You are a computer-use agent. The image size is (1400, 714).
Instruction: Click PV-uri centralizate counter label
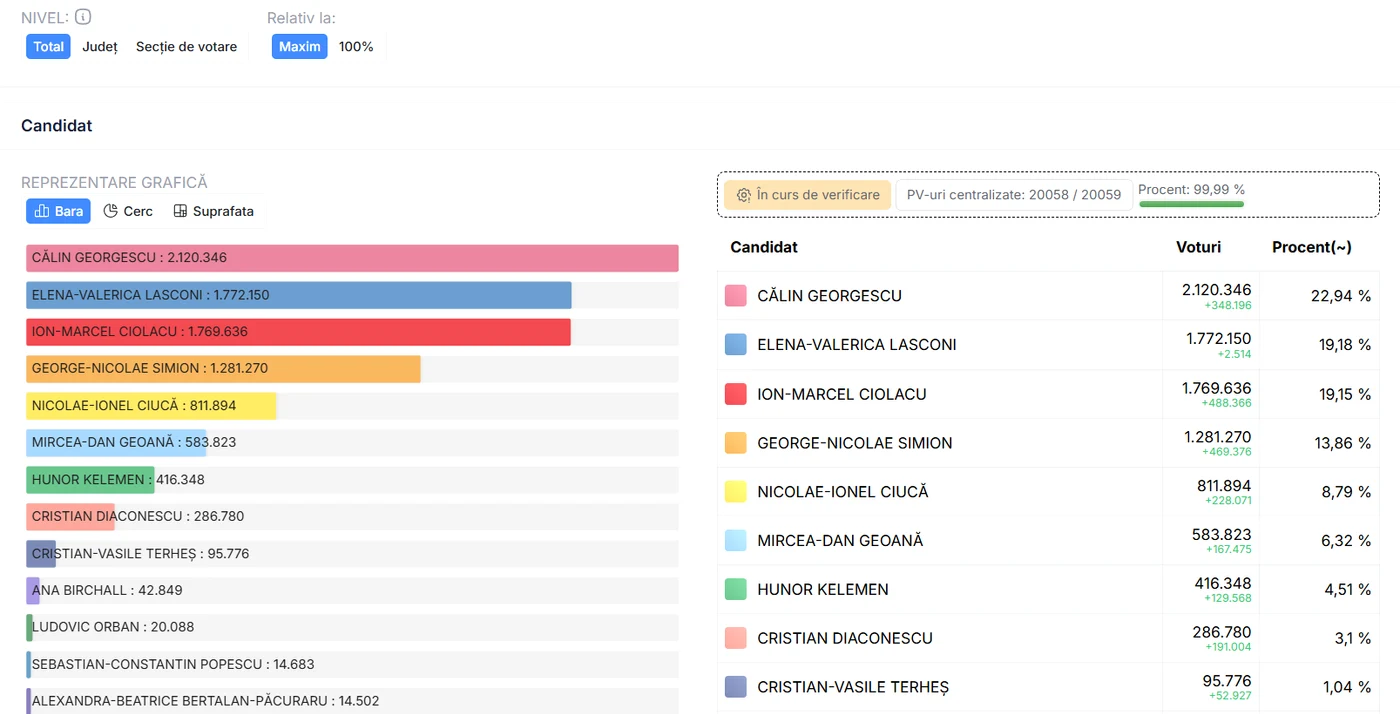1013,195
